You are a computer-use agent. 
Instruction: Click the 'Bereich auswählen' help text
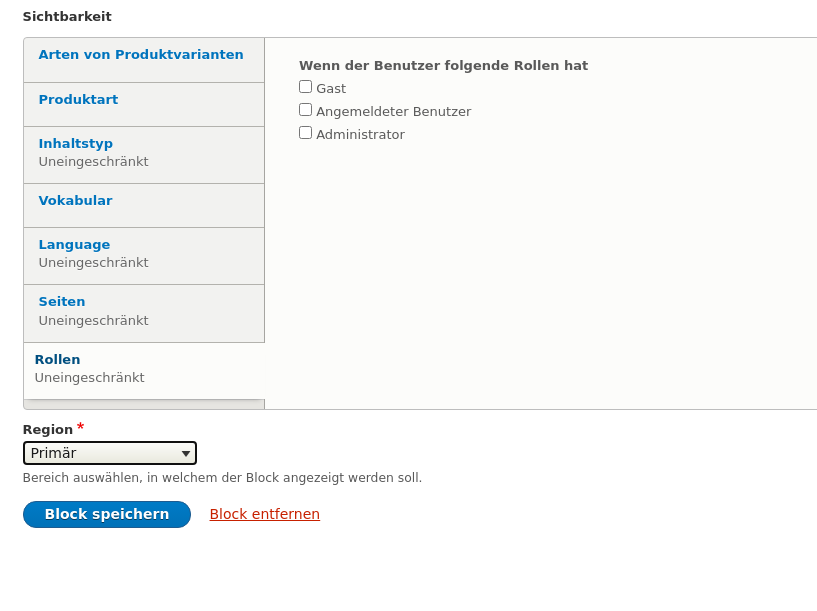(222, 478)
